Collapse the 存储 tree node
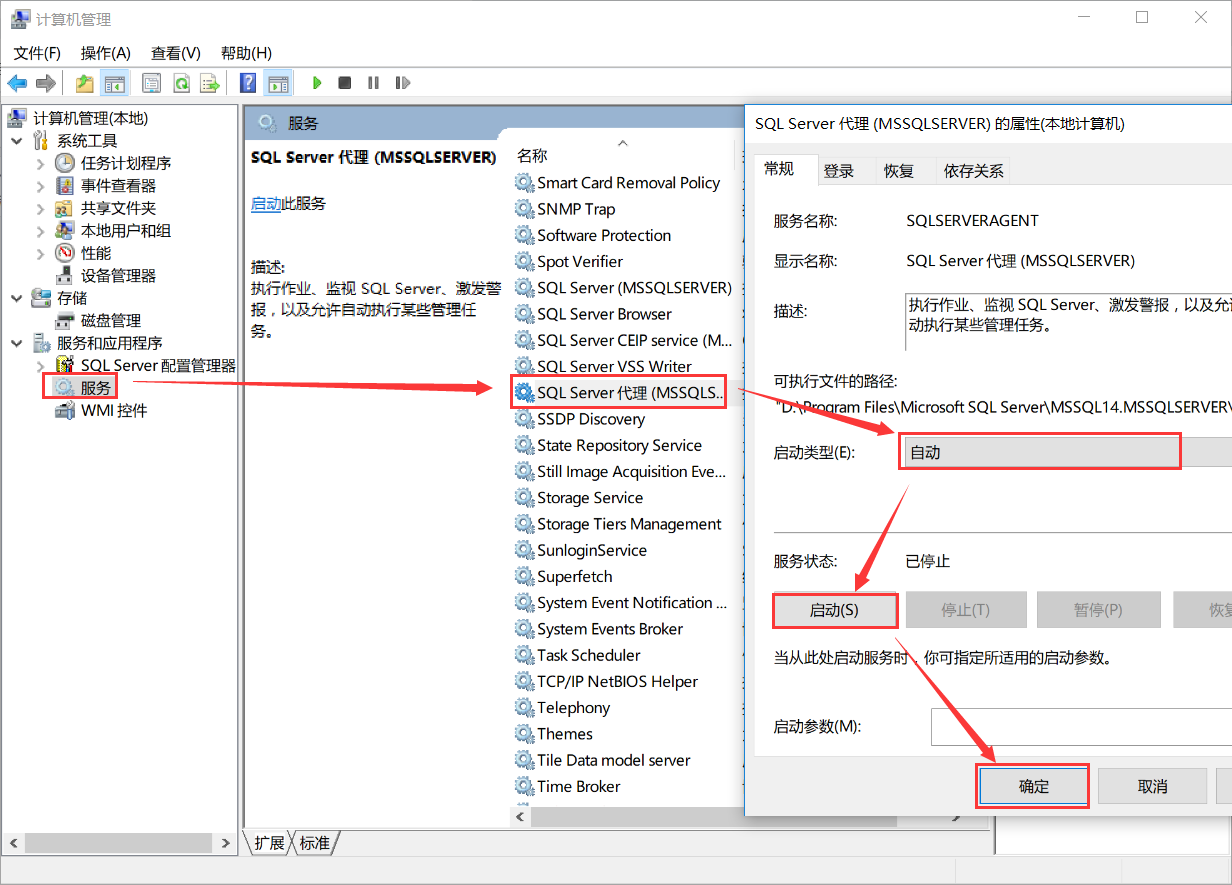The image size is (1232, 885). tap(17, 298)
